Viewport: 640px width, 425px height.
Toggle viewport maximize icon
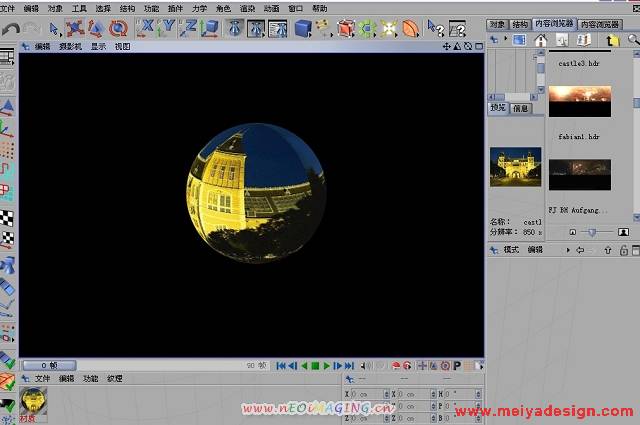(x=479, y=47)
